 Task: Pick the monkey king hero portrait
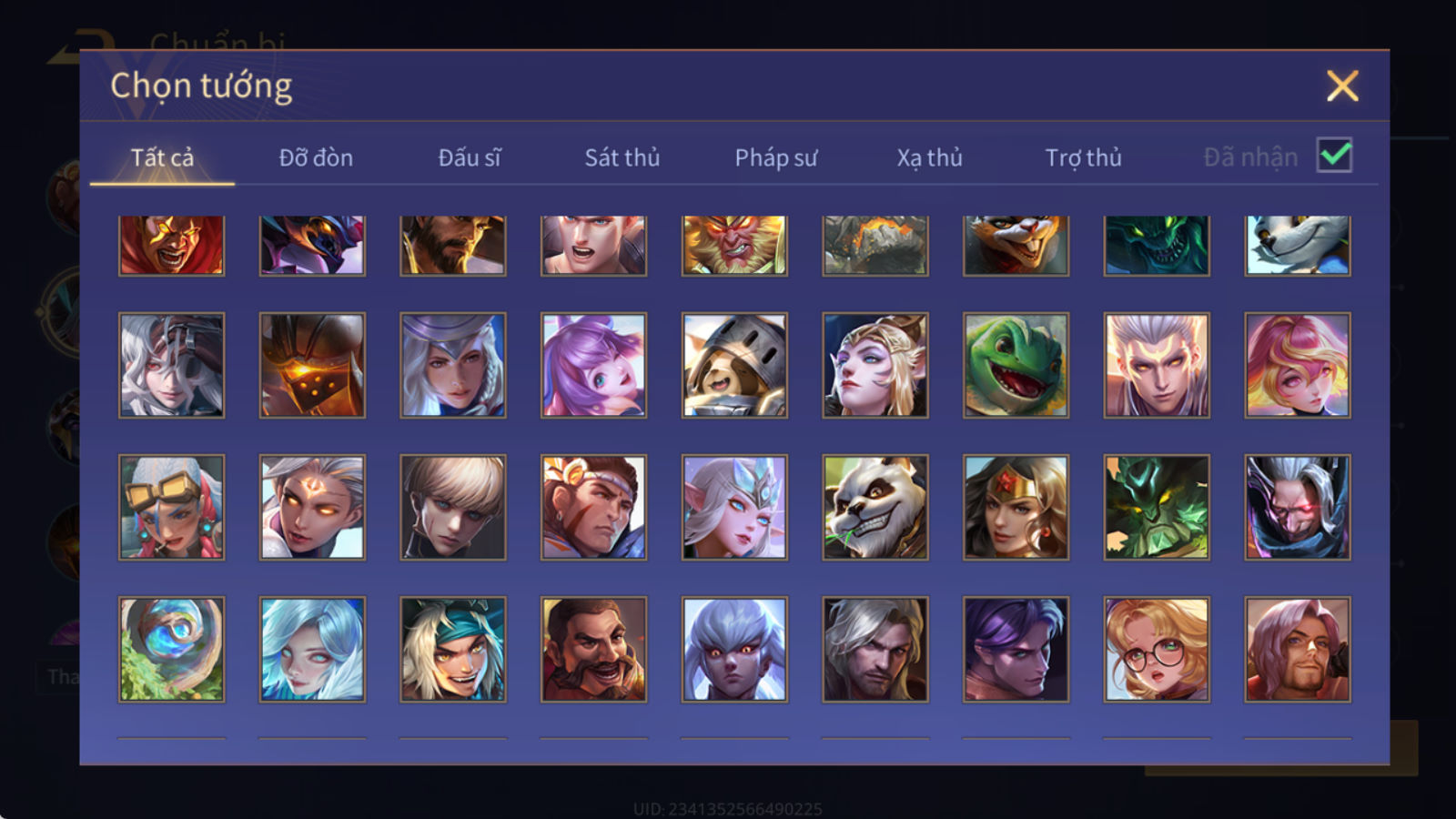coord(734,246)
